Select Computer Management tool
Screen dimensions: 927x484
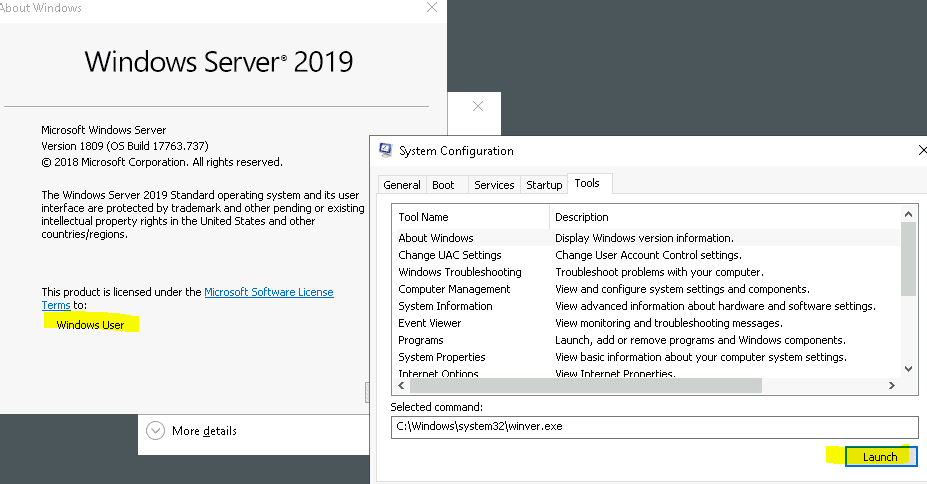[x=646, y=289]
